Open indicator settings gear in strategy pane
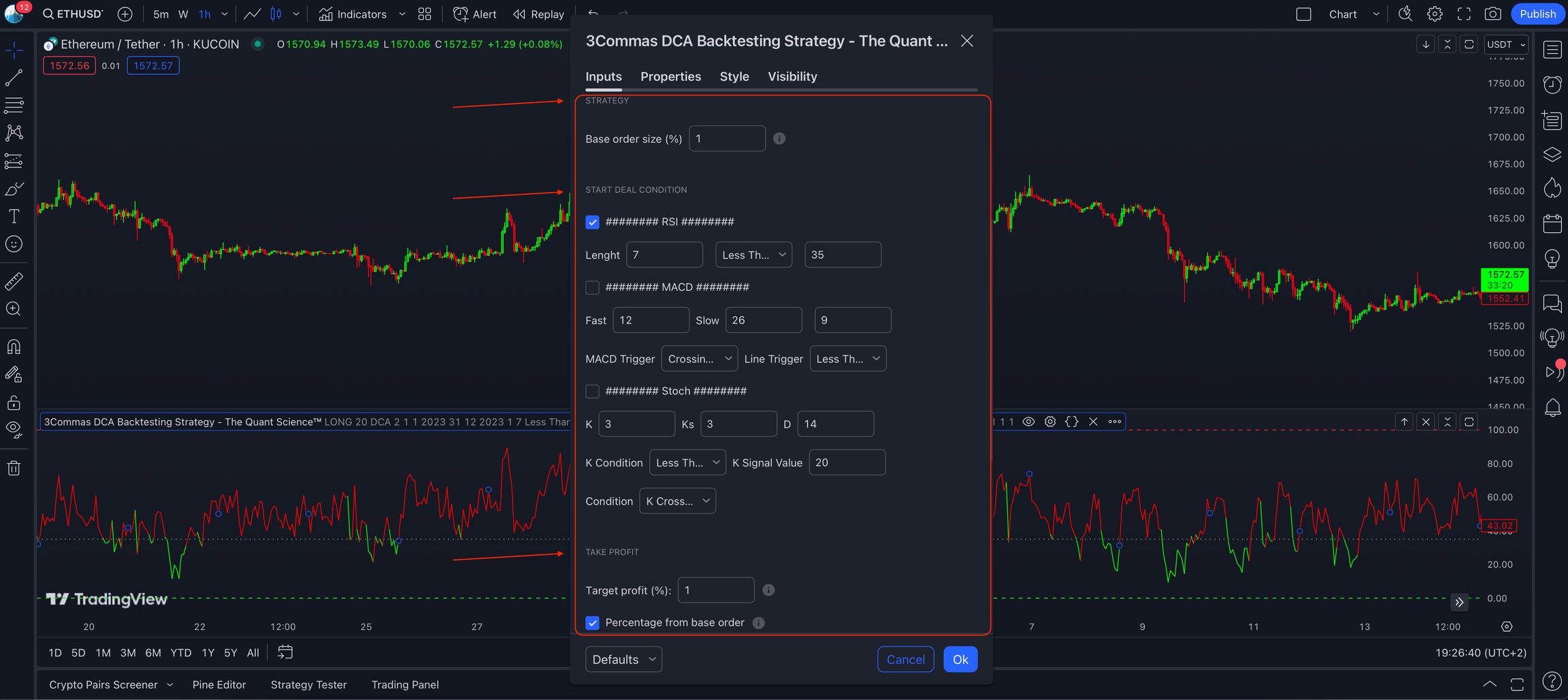Screen dimensions: 1568x700 tap(1050, 421)
